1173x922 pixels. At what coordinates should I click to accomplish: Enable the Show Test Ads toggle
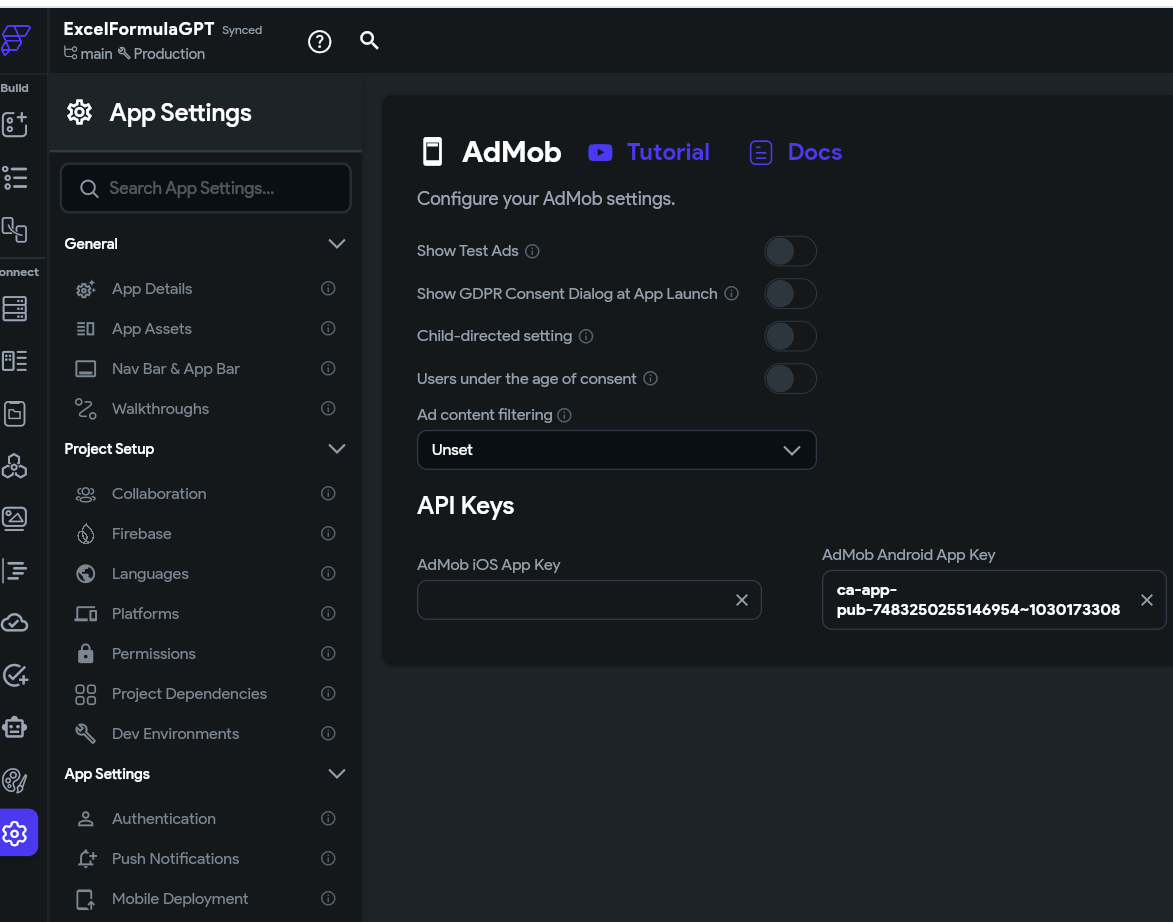click(790, 251)
